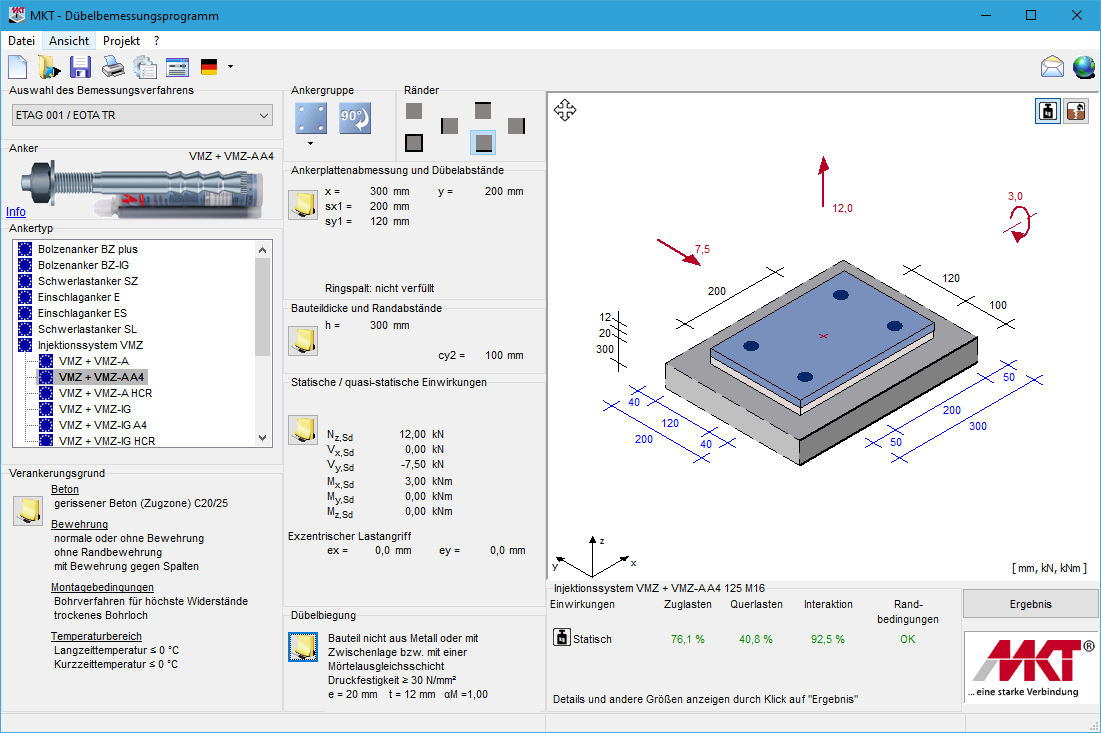Select the all-edges Ränder option
This screenshot has height=733, width=1101.
(x=414, y=143)
